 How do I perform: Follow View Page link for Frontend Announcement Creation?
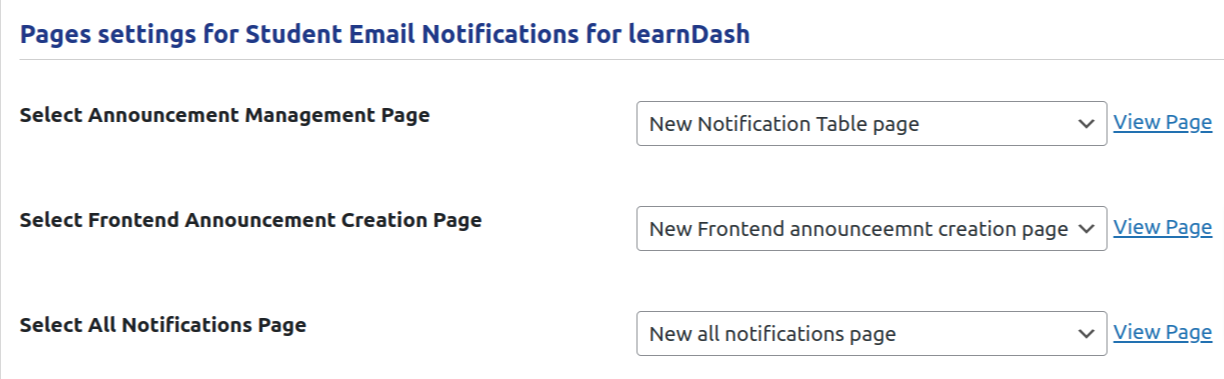coord(1162,227)
